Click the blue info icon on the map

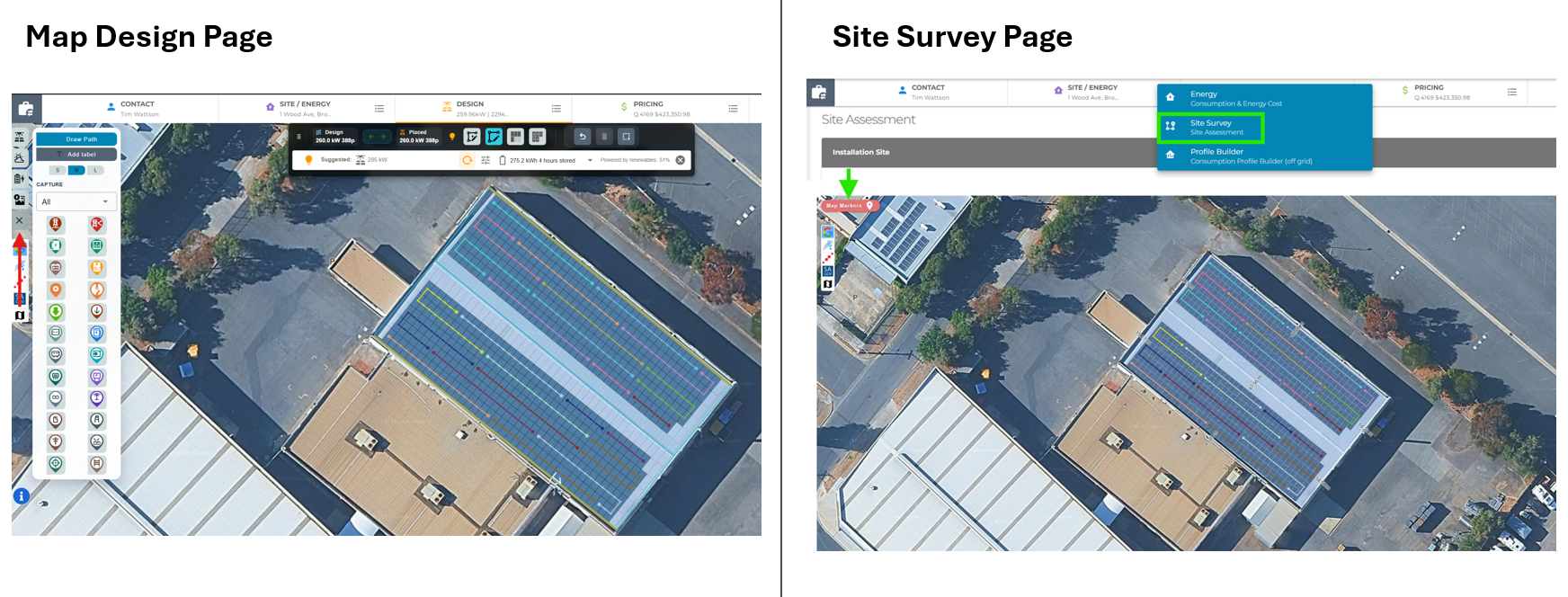tap(22, 495)
